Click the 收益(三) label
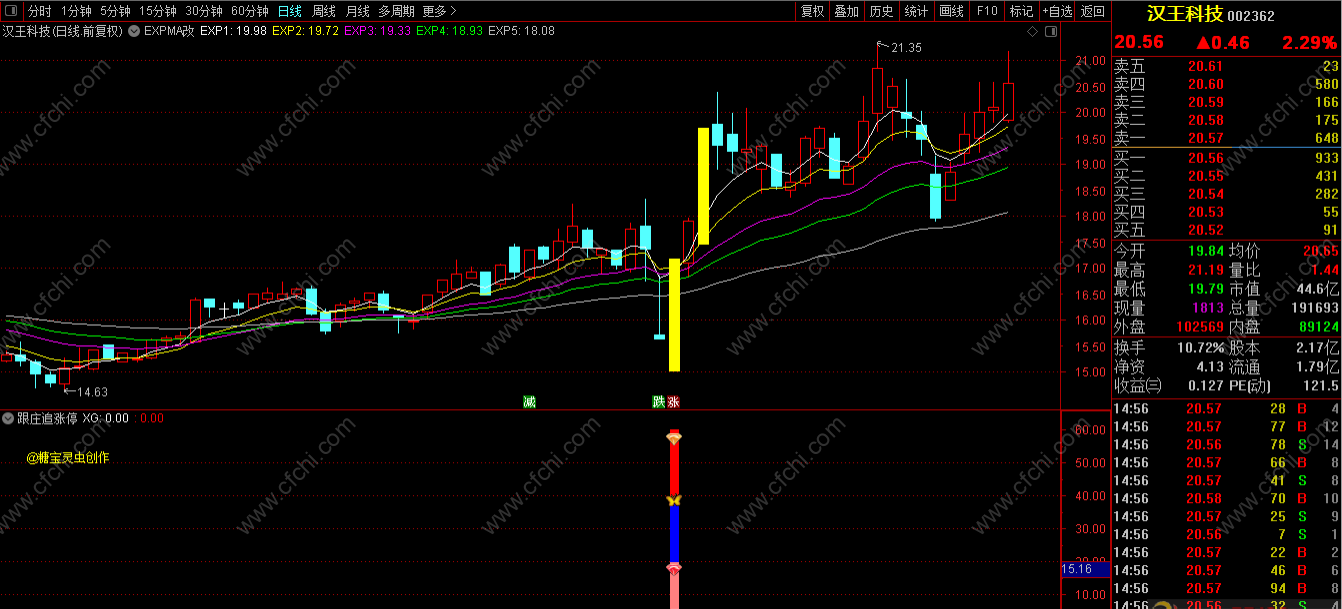This screenshot has height=609, width=1342. pyautogui.click(x=1138, y=386)
